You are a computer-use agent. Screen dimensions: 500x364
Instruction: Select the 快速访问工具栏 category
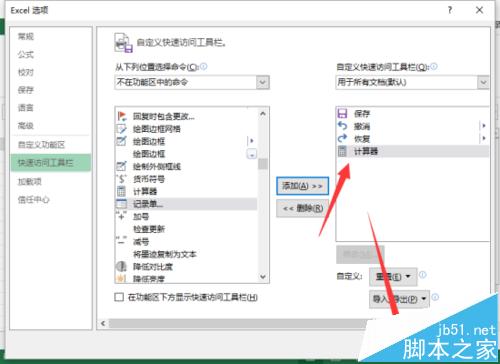pyautogui.click(x=50, y=163)
